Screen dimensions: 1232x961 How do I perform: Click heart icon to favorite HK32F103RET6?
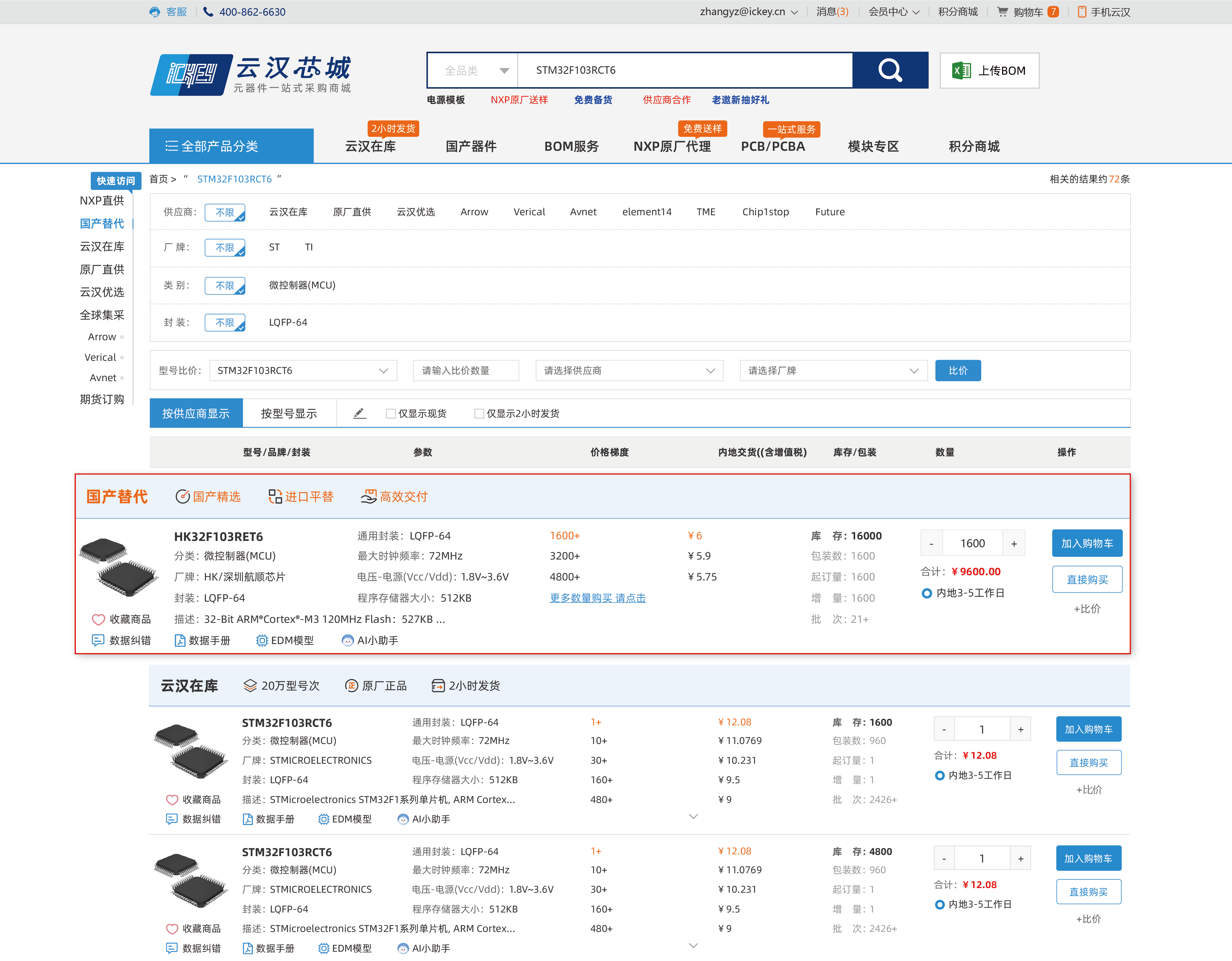pyautogui.click(x=98, y=619)
